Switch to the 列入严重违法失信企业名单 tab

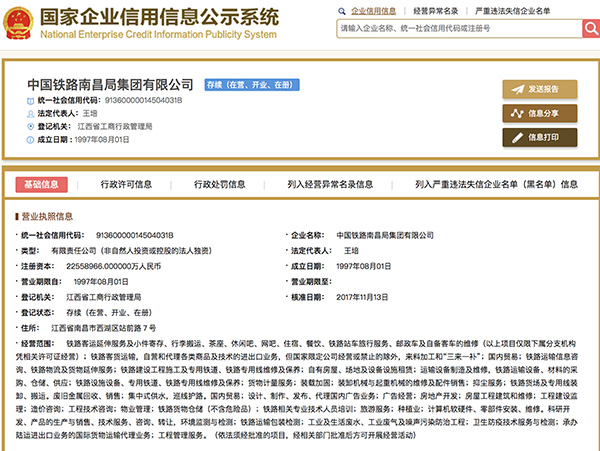497,185
